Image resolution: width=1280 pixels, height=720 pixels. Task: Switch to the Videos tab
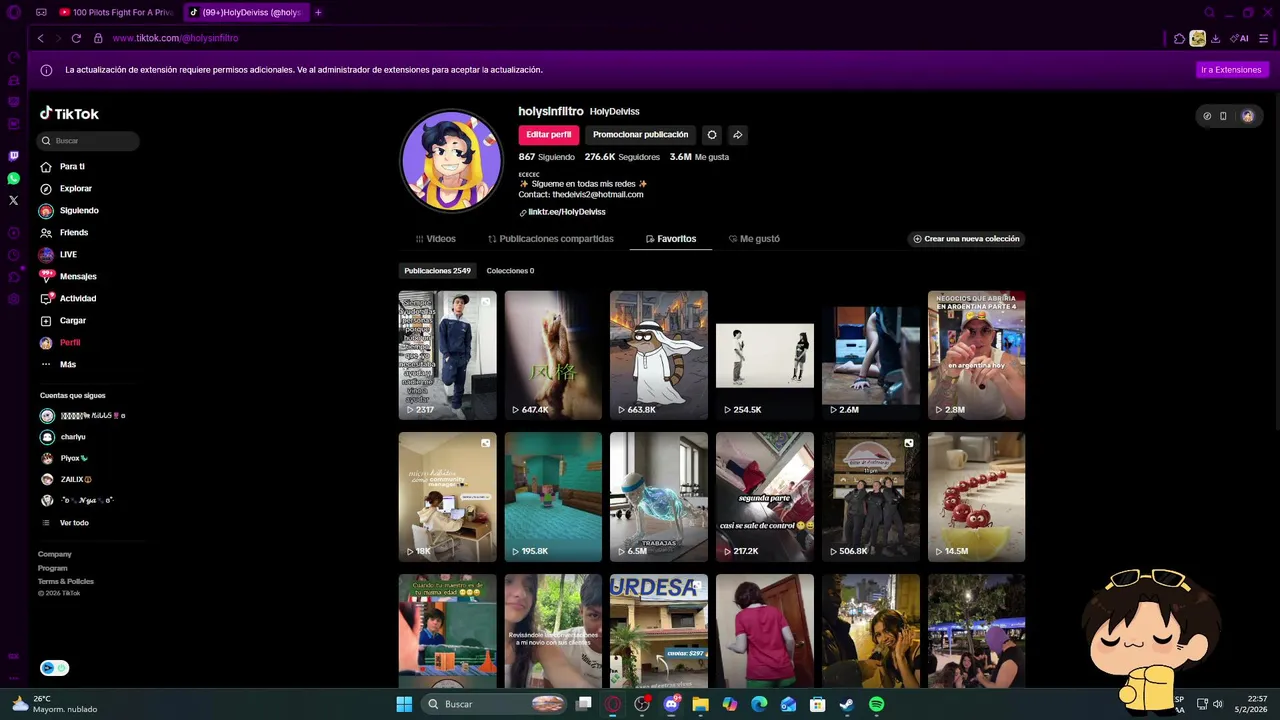pyautogui.click(x=435, y=239)
